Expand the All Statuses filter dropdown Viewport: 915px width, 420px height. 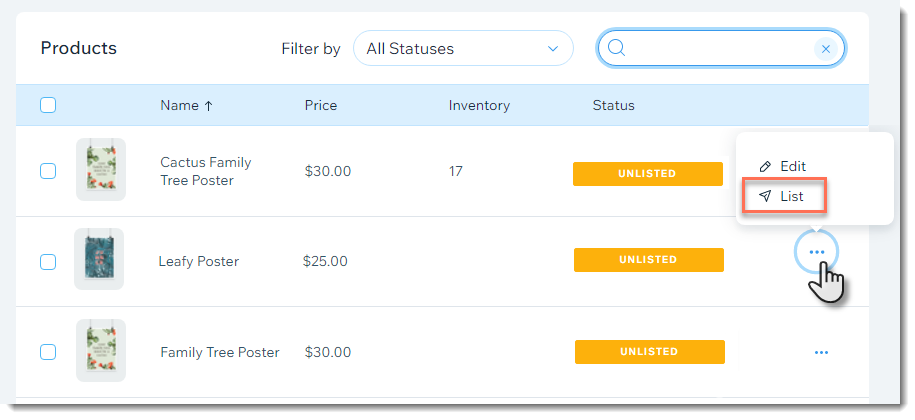463,48
